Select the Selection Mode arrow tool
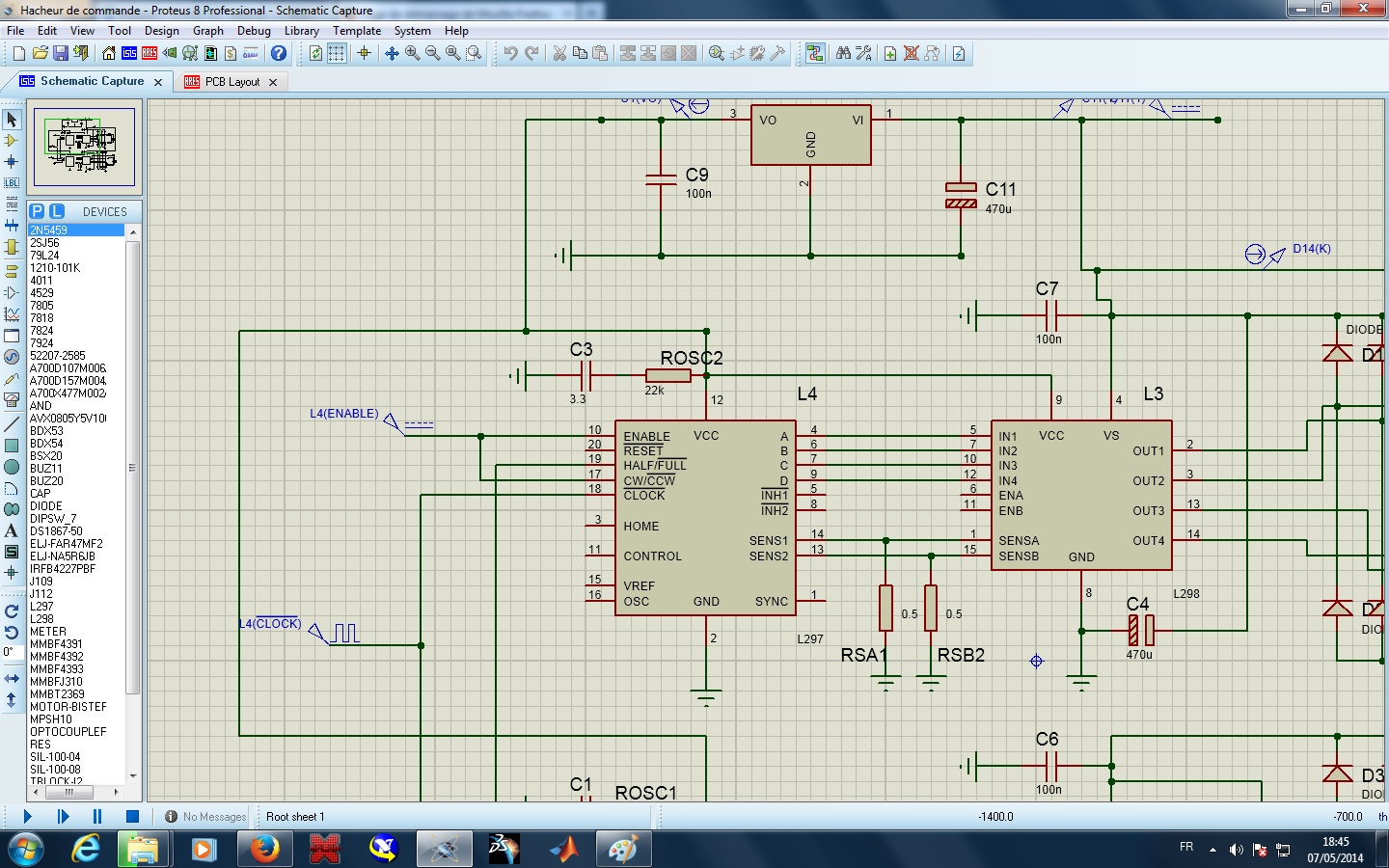 (12, 120)
